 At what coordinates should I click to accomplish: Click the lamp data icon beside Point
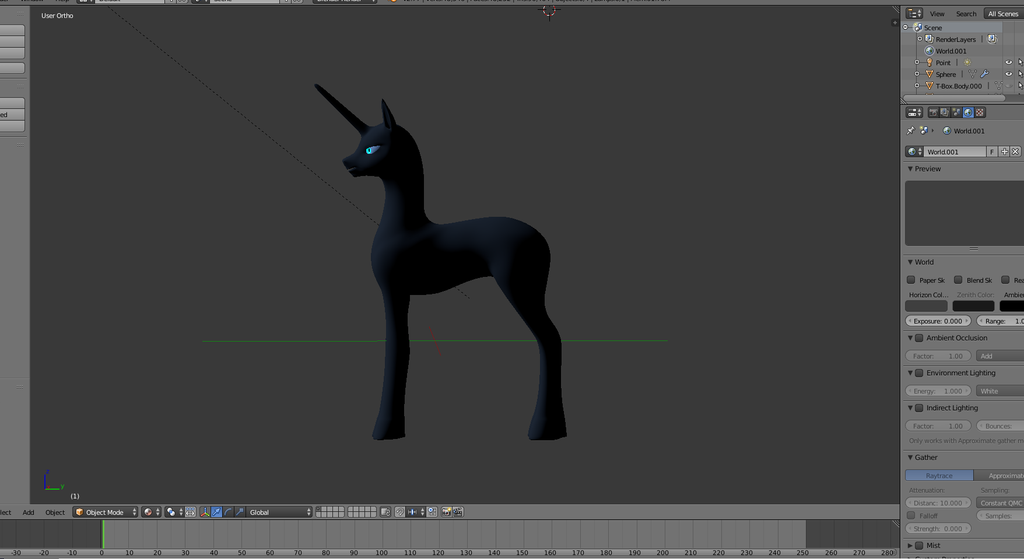(x=967, y=63)
